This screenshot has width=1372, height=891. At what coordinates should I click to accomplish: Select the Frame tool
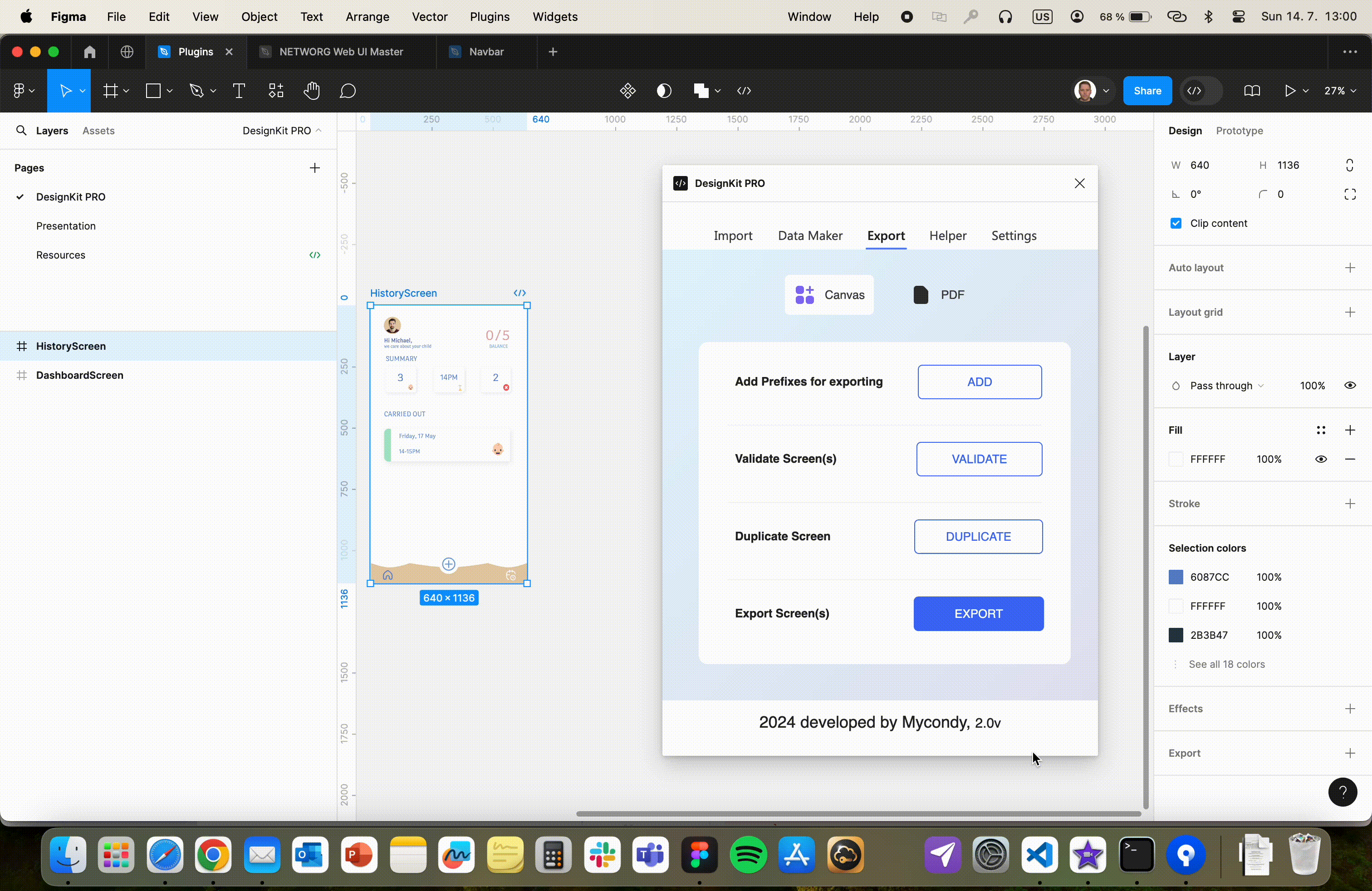[x=110, y=90]
